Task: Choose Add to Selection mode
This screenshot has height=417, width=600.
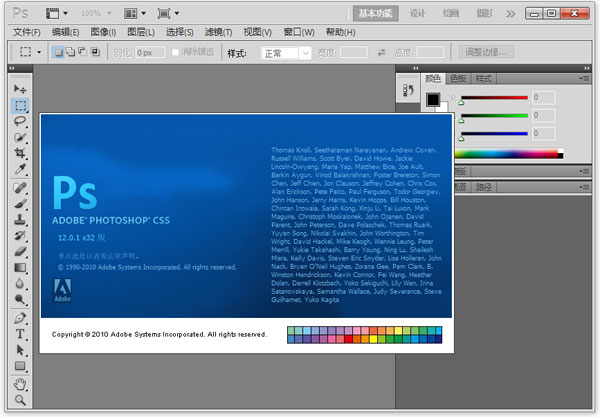Action: pyautogui.click(x=70, y=52)
